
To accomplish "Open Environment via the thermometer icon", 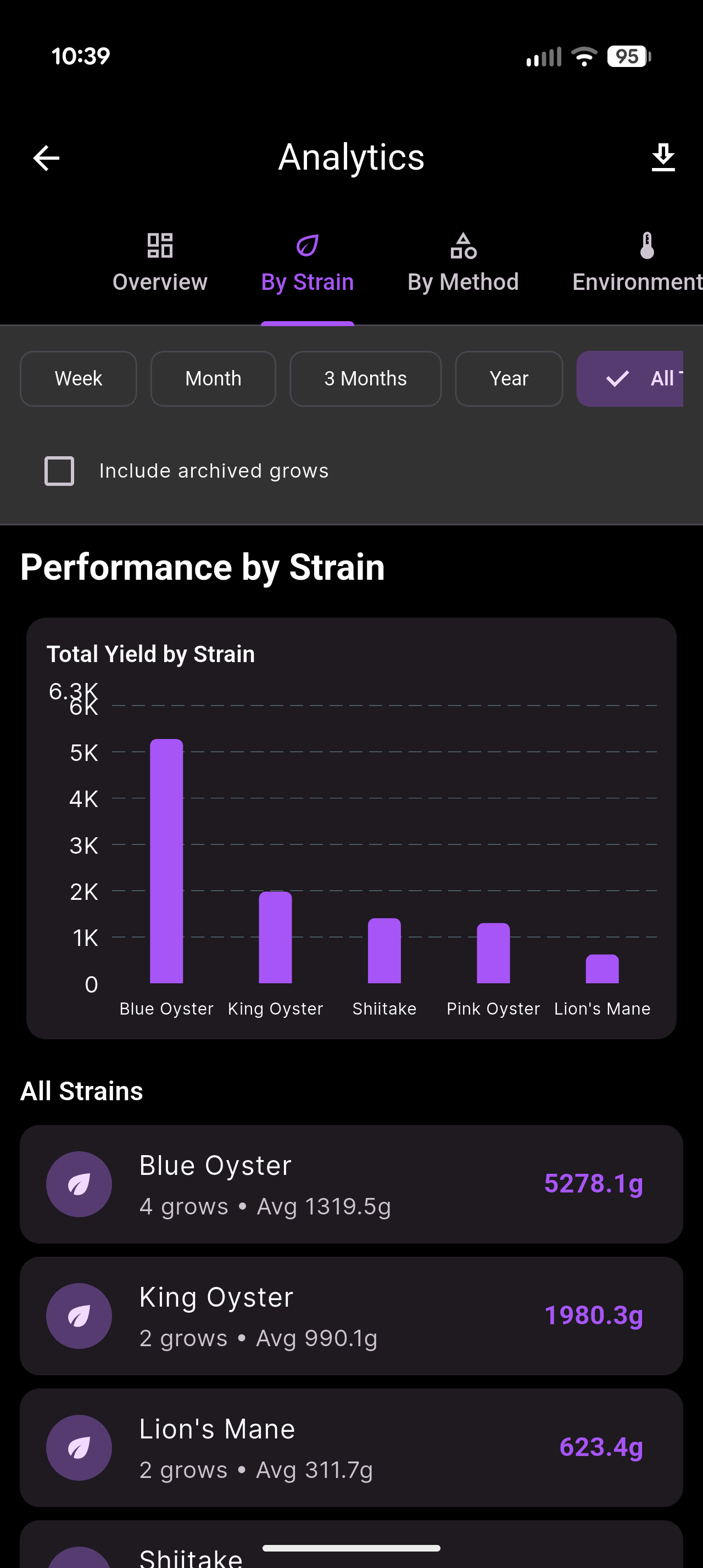I will (x=647, y=245).
